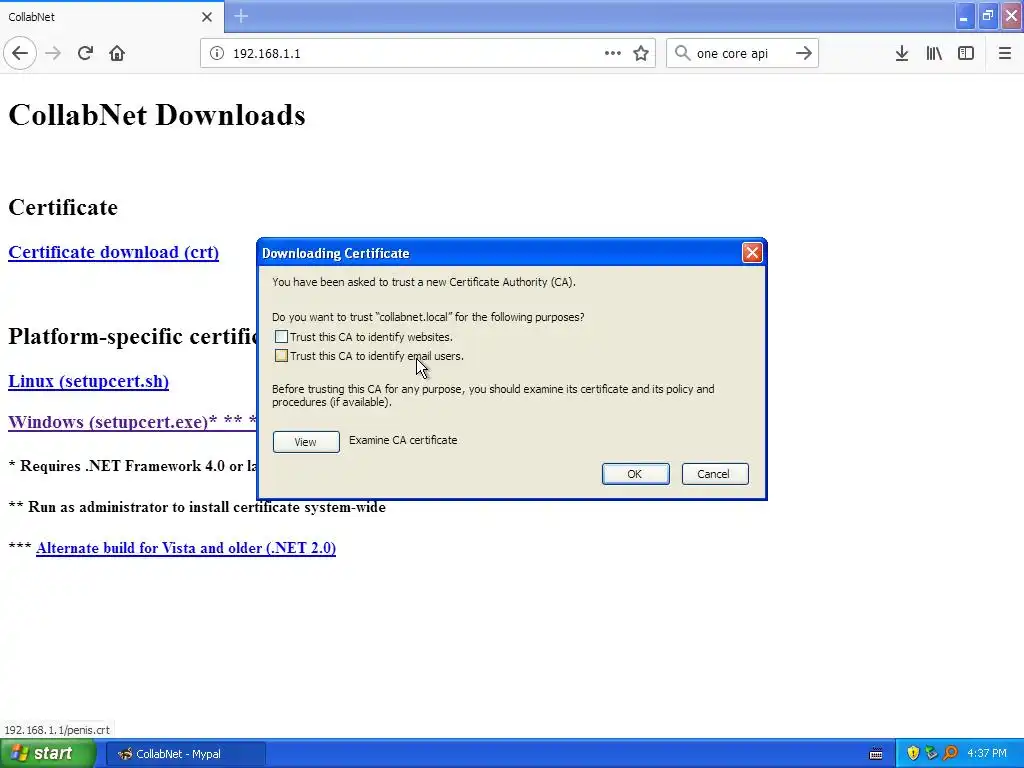Click the forward navigation arrow

[x=53, y=53]
